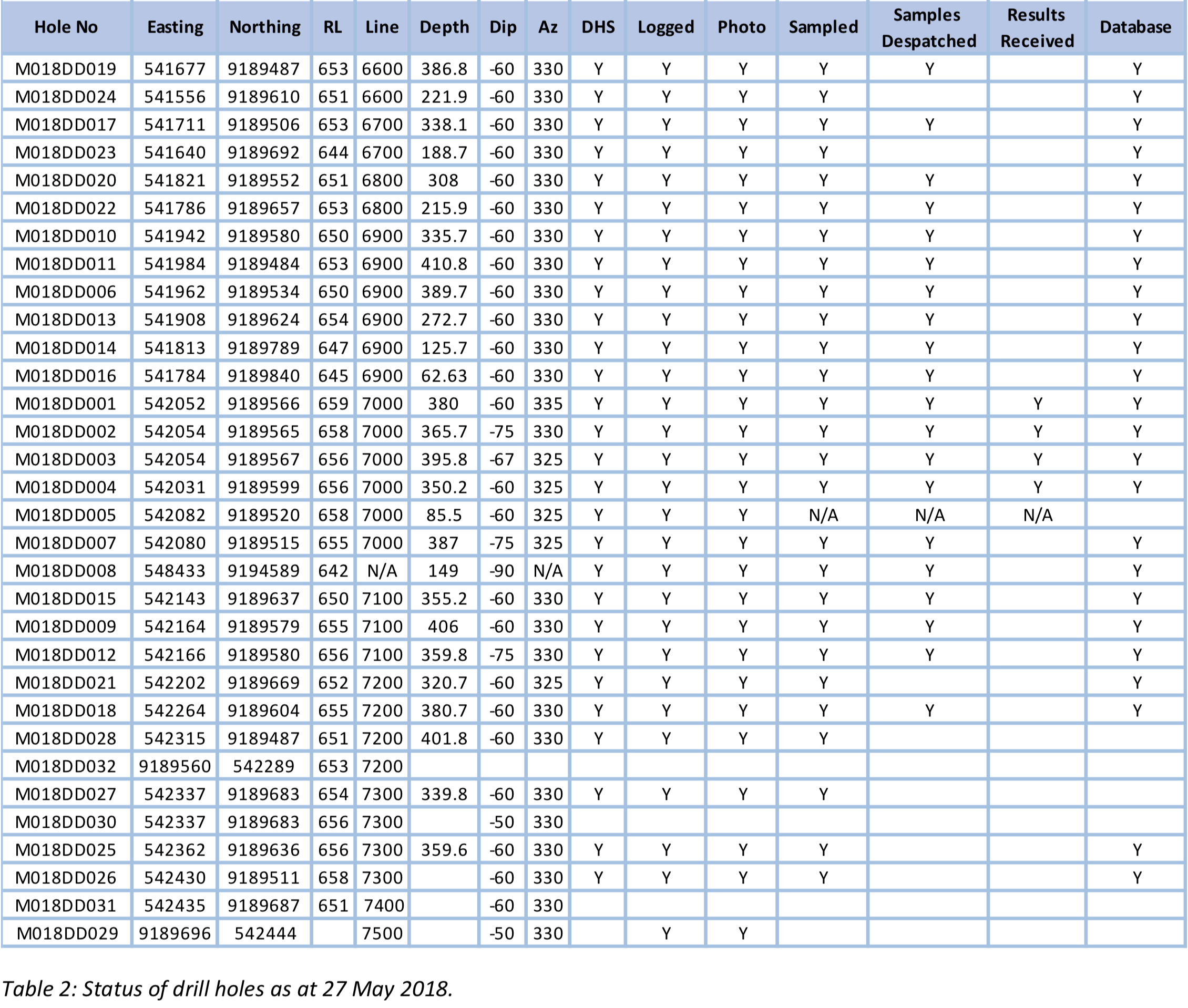1188x1008 pixels.
Task: Select hole number M018DD025
Action: pyautogui.click(x=66, y=850)
